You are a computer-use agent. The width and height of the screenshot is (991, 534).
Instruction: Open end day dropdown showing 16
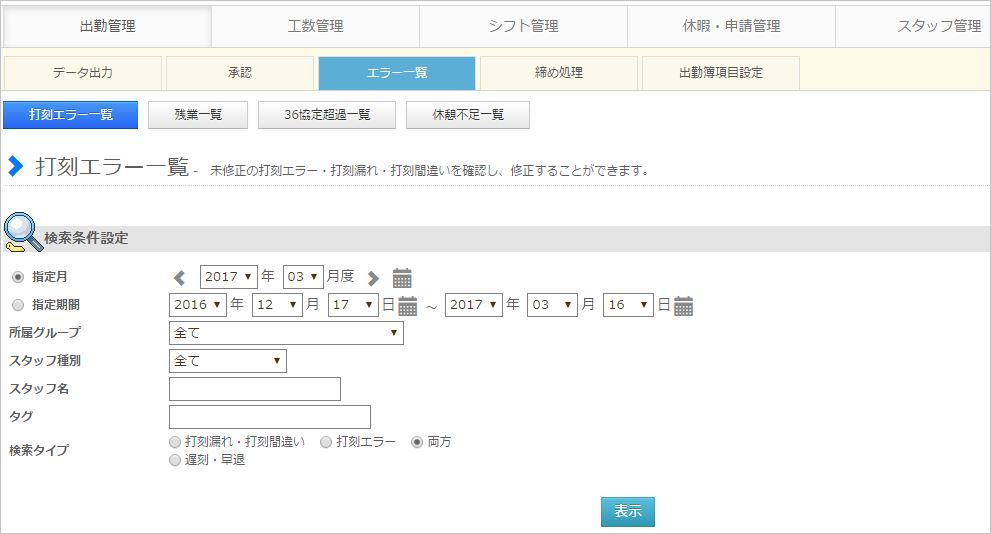coord(628,305)
